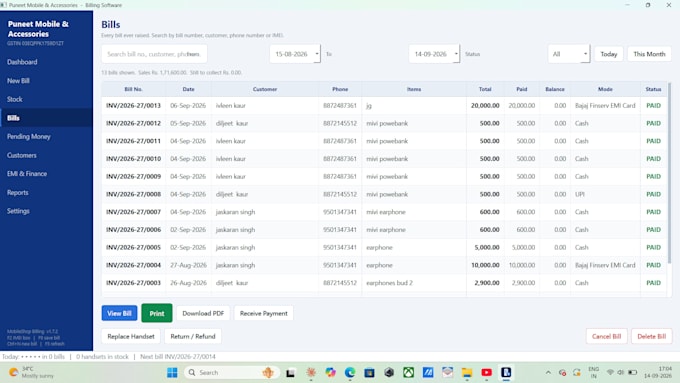Screen dimensions: 680x383
Task: Open Wi-Fi network tray icon
Action: click(610, 373)
